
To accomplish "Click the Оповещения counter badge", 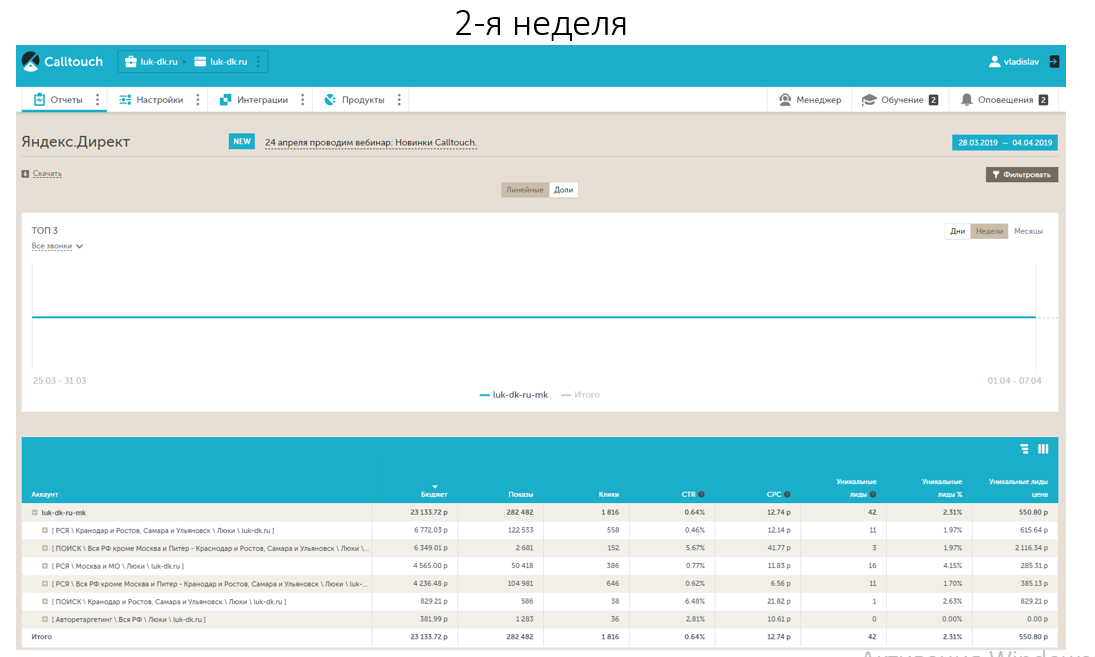I will tap(1043, 100).
